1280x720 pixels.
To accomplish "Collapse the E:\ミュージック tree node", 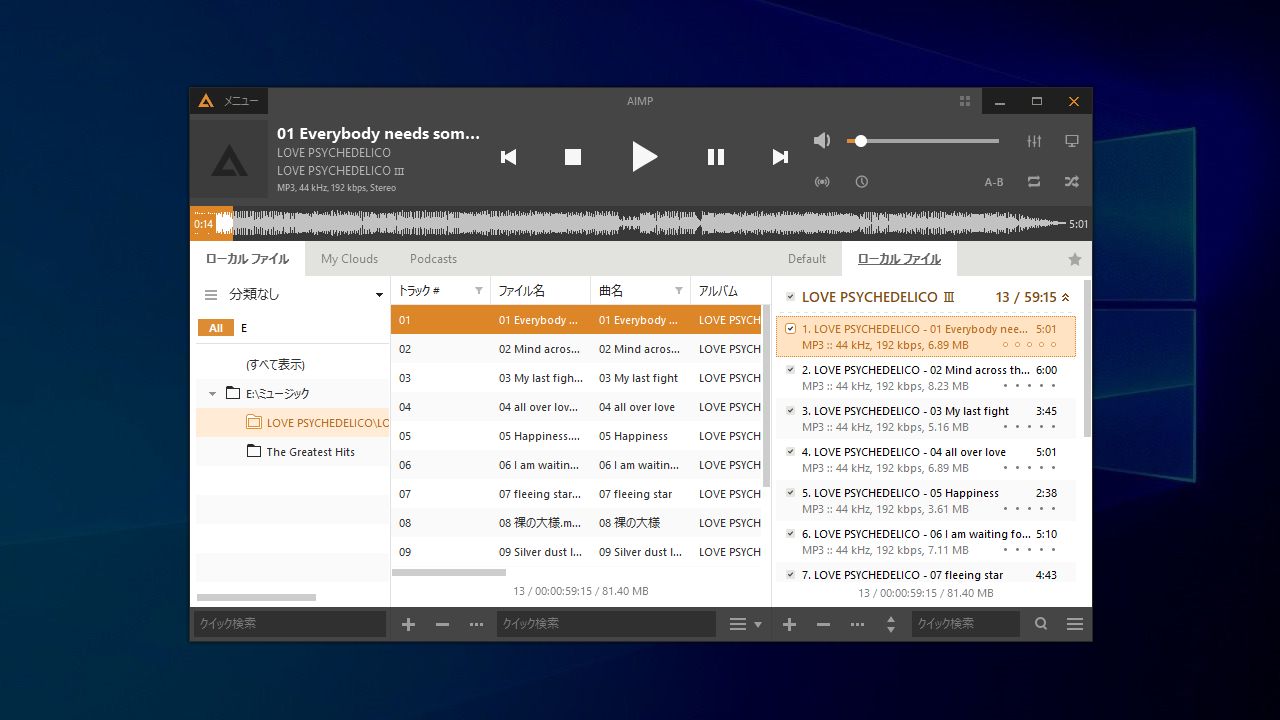I will pyautogui.click(x=212, y=394).
